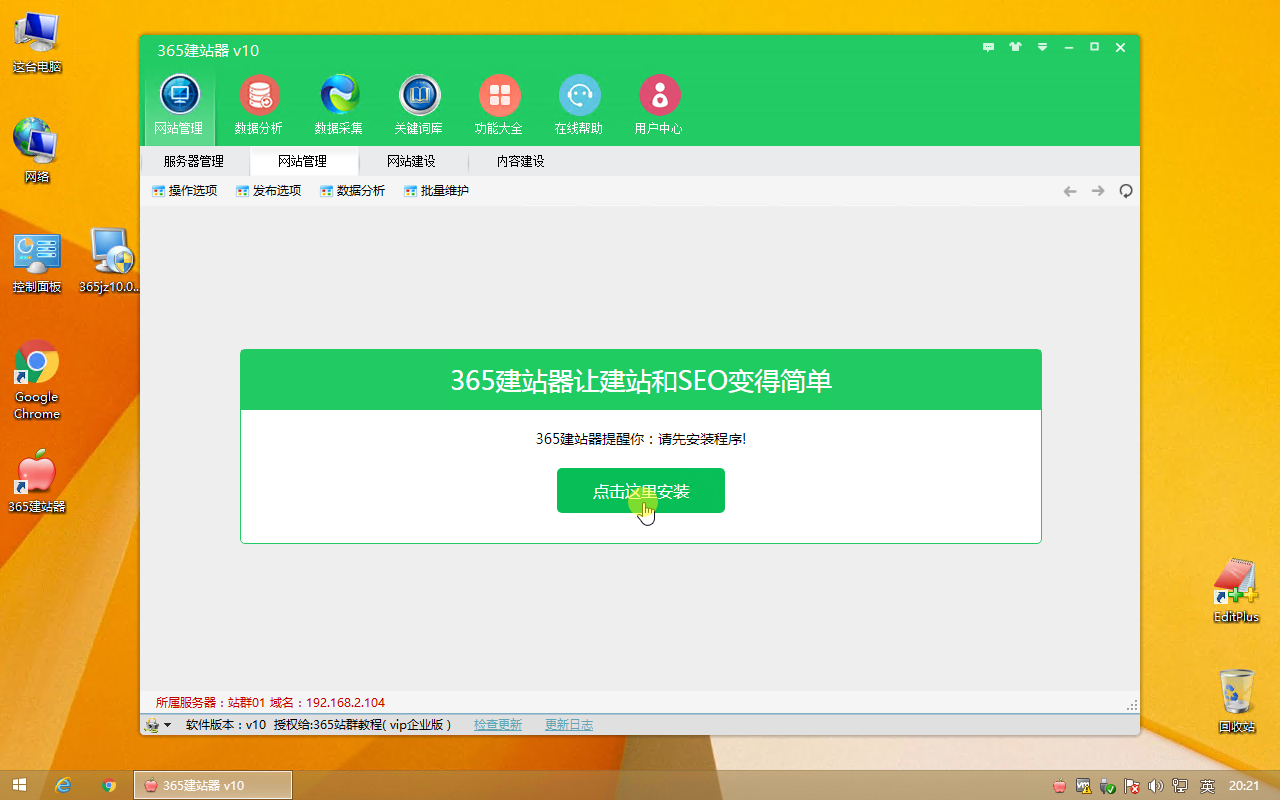This screenshot has width=1280, height=800.
Task: Open the title bar drop-down menu arrow
Action: (x=1042, y=47)
